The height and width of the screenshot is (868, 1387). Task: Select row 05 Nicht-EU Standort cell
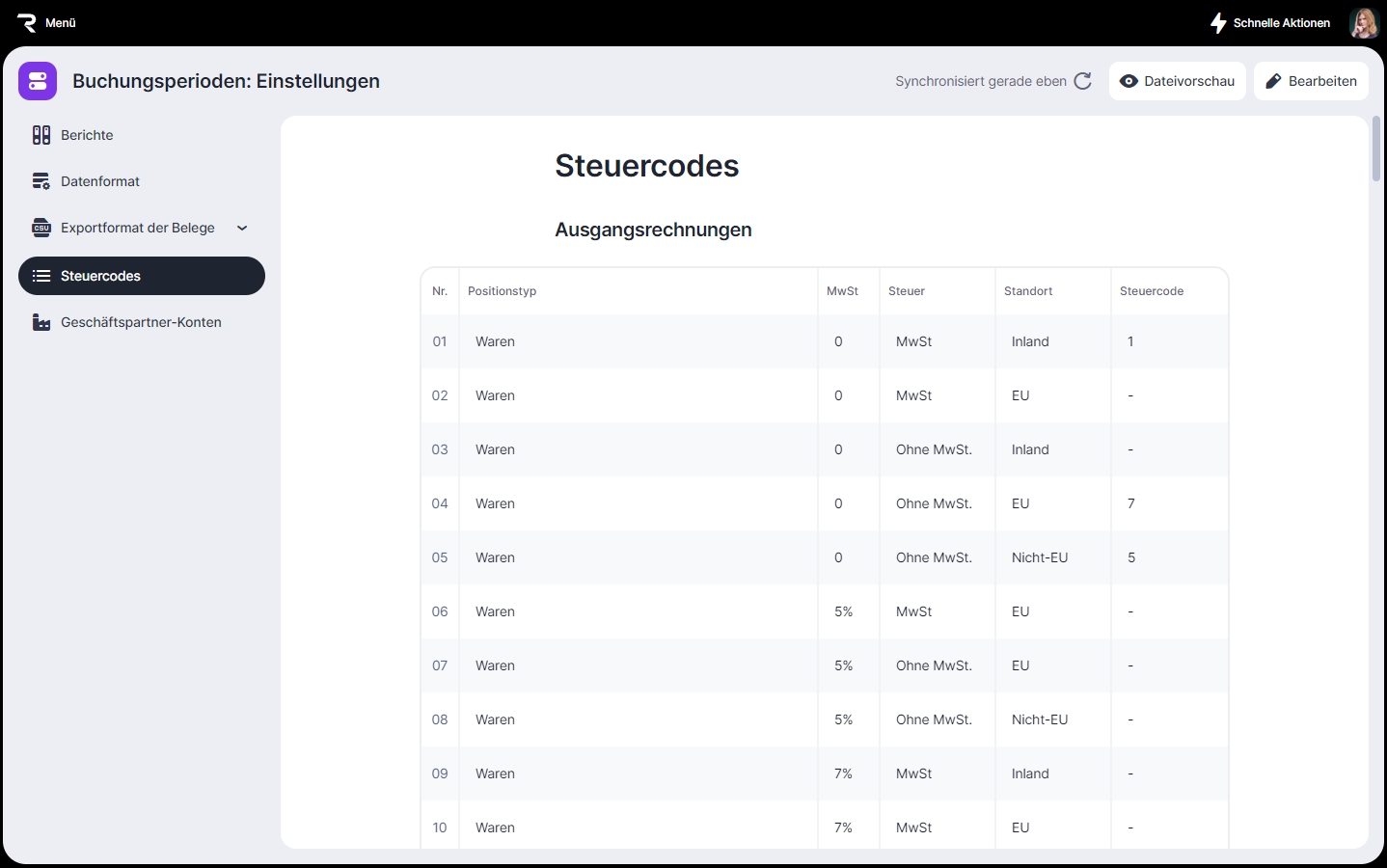click(1040, 558)
